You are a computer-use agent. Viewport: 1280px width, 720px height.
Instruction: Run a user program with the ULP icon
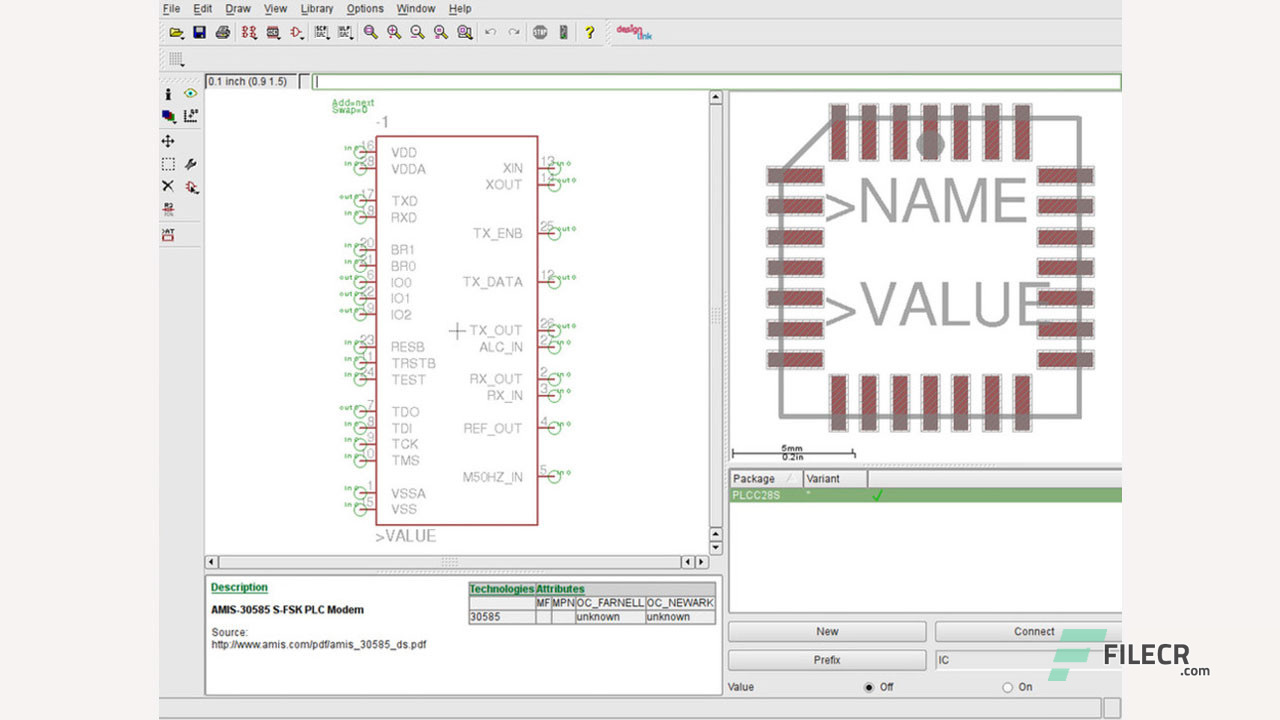point(346,32)
